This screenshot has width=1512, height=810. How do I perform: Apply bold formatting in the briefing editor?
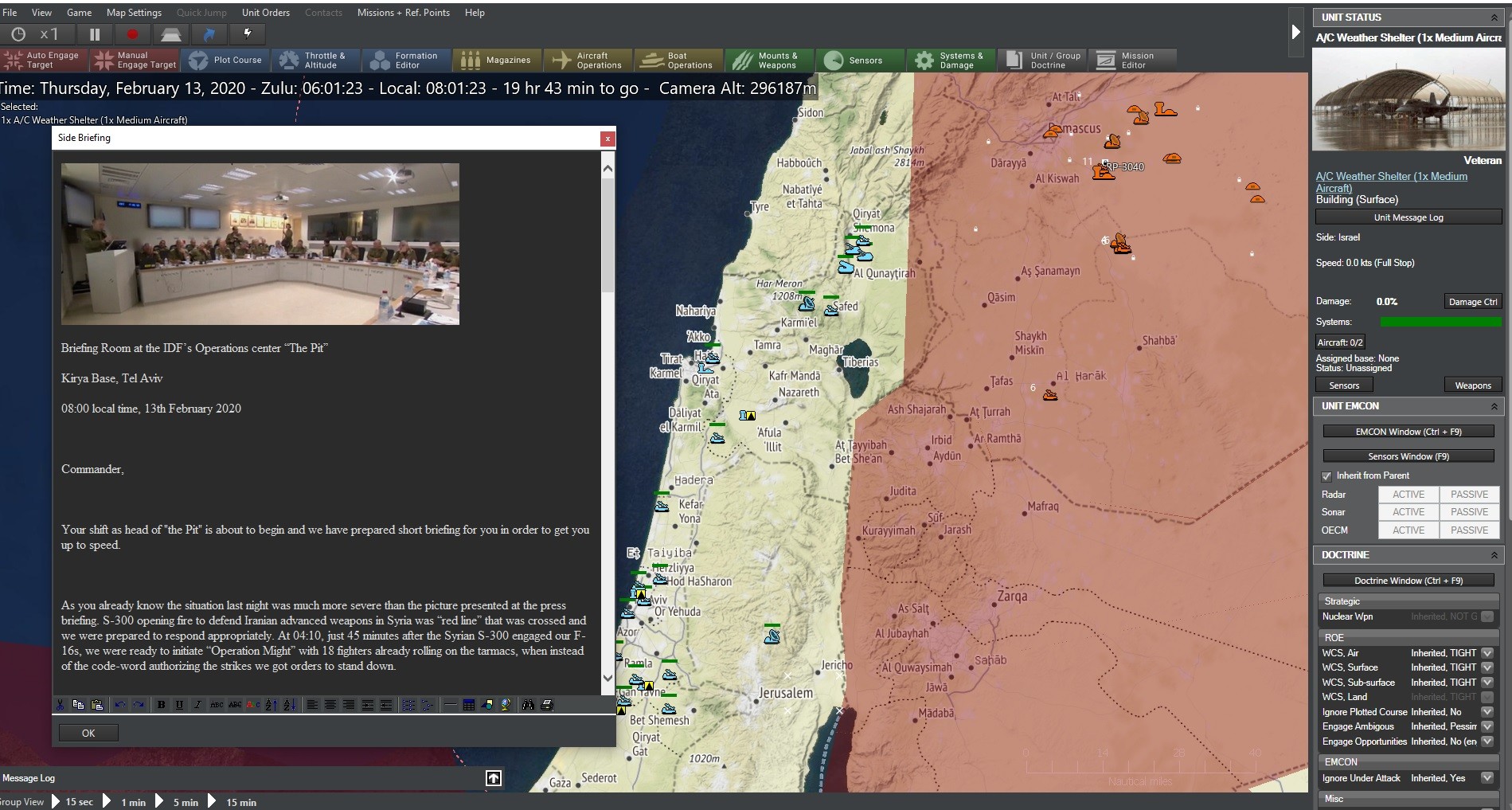click(x=161, y=705)
